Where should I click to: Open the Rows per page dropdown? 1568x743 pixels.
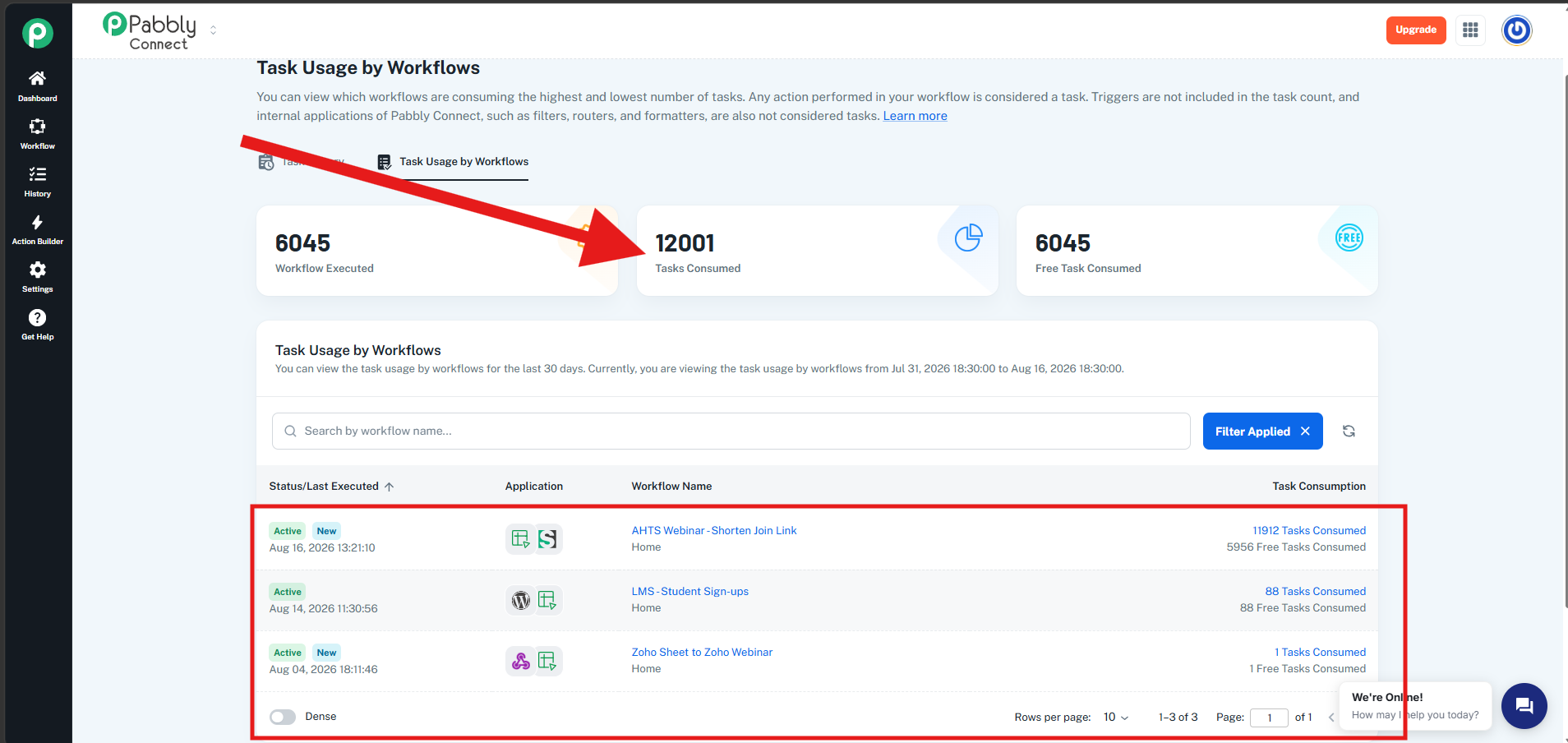[1116, 718]
